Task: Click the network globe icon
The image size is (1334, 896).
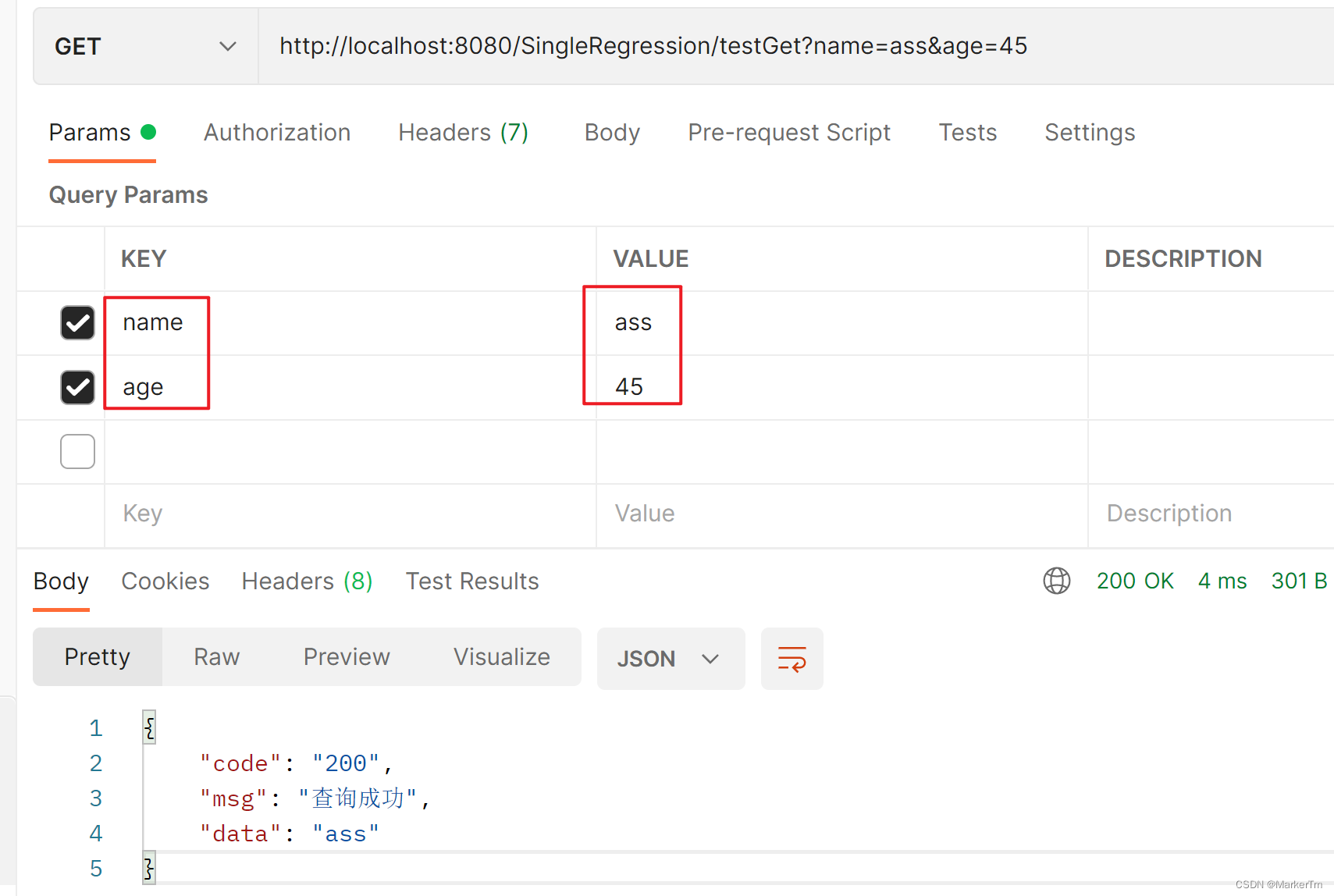Action: (1057, 581)
